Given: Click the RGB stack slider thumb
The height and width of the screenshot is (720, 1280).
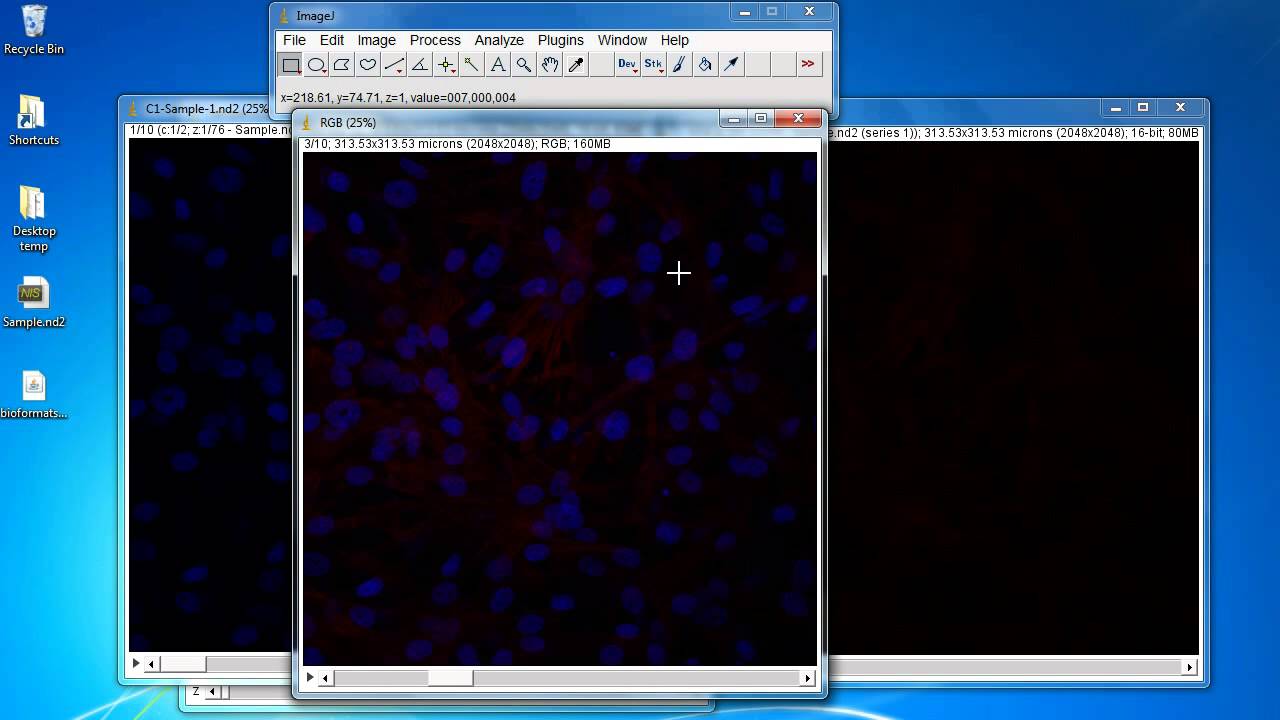Looking at the screenshot, I should tap(450, 678).
